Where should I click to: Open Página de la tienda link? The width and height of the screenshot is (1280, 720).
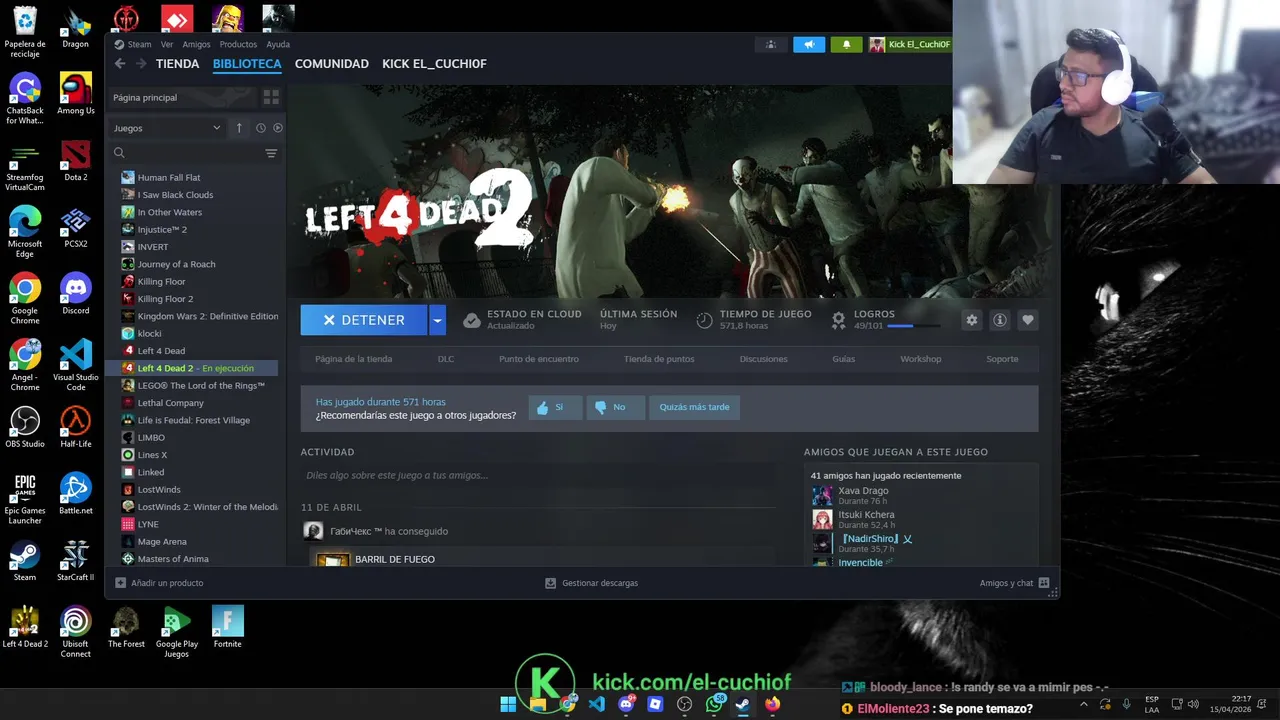353,359
